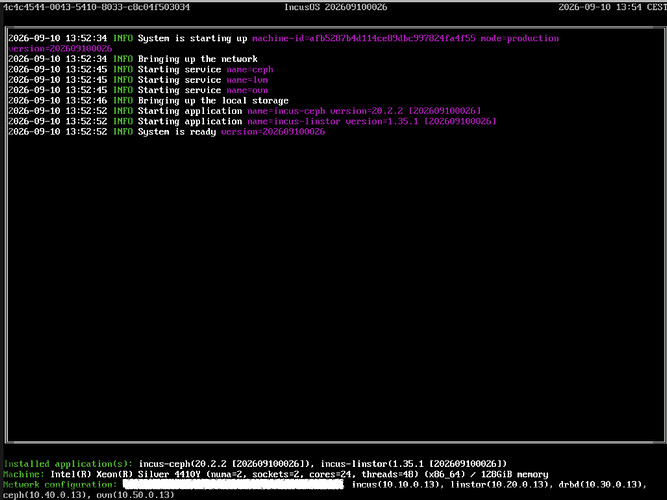Viewport: 667px width, 500px height.
Task: Click the '13:52:46' timestamp in the log
Action: [86, 101]
